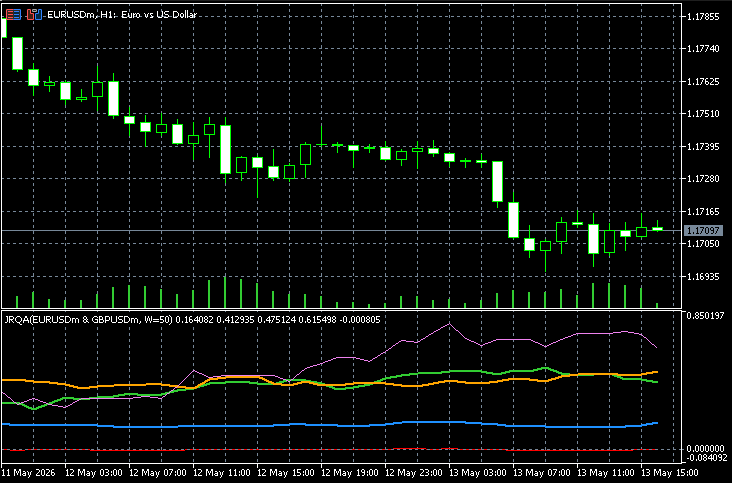The height and width of the screenshot is (483, 732).
Task: Click the 12 May 07:00 time label
Action: coord(157,473)
